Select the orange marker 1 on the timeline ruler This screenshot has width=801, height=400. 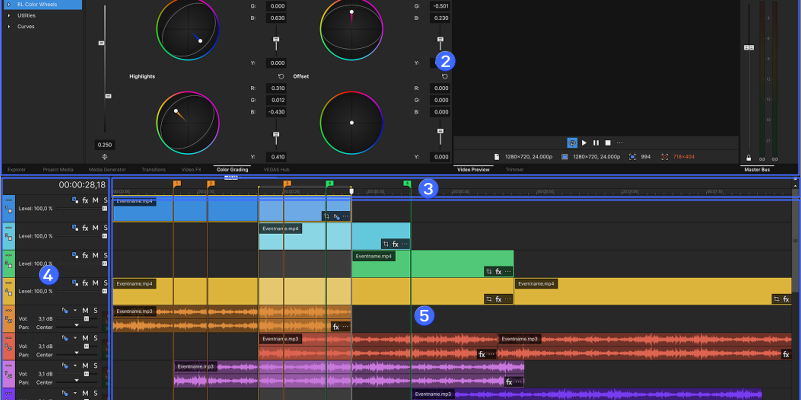click(177, 183)
